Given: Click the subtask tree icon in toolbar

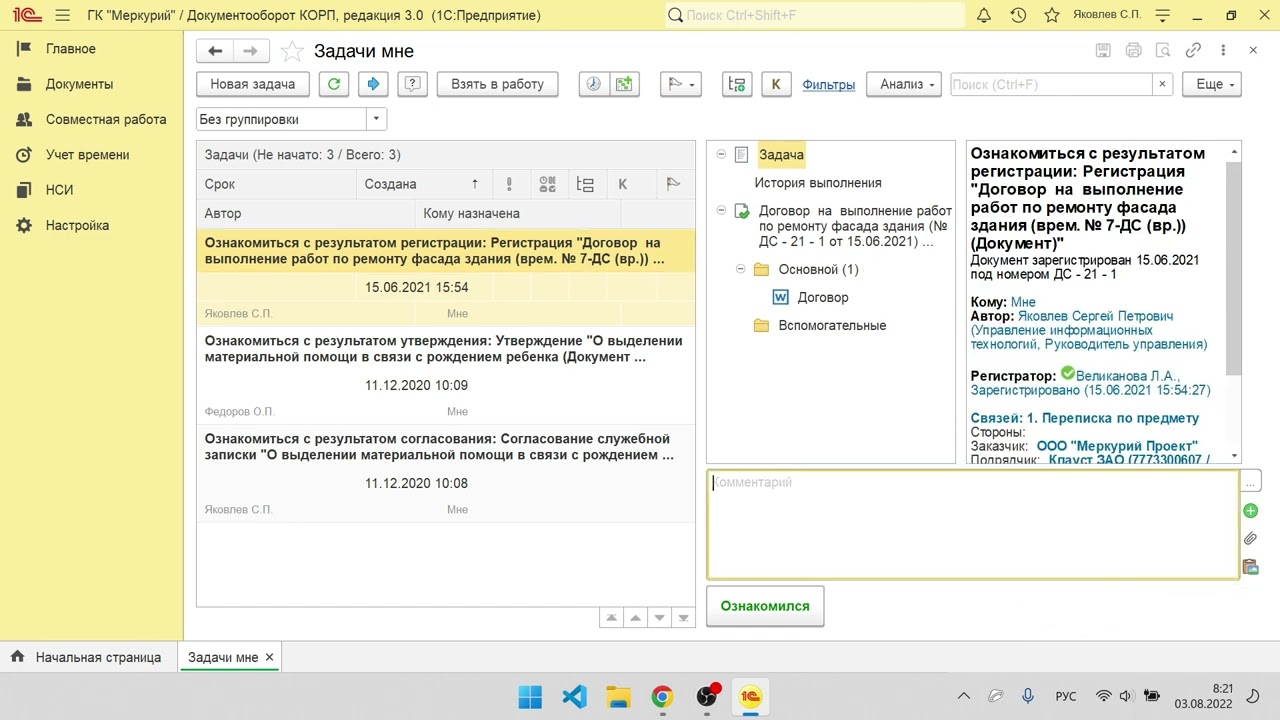Looking at the screenshot, I should coord(737,84).
